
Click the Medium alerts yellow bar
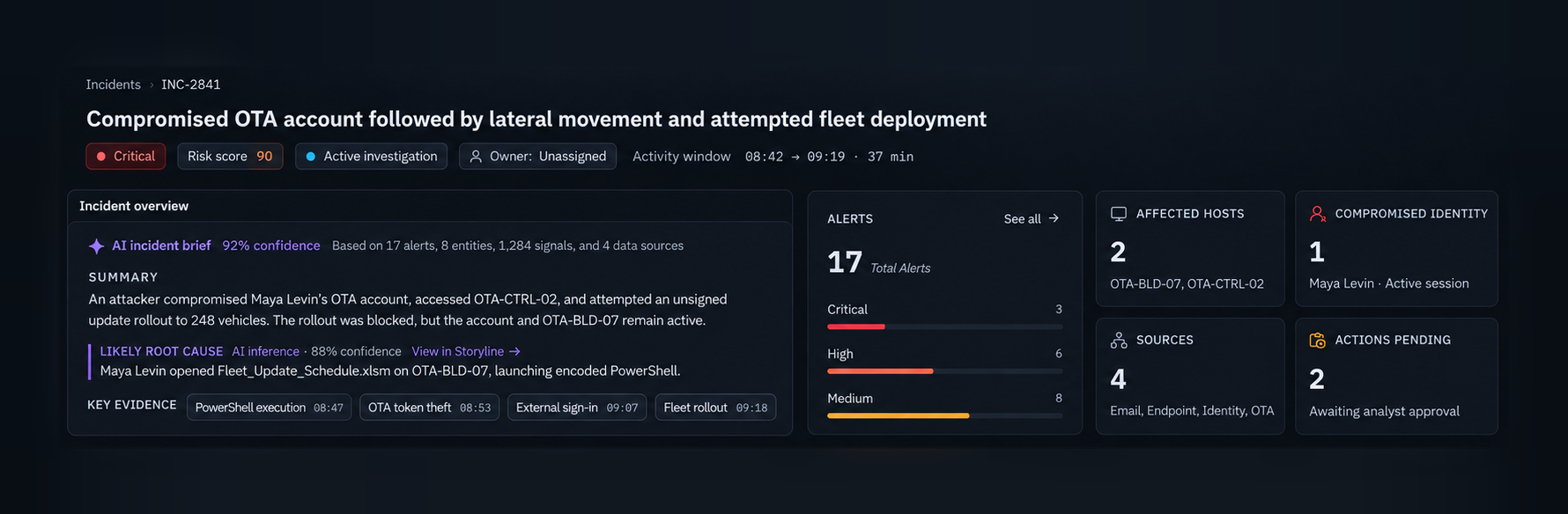pos(898,415)
